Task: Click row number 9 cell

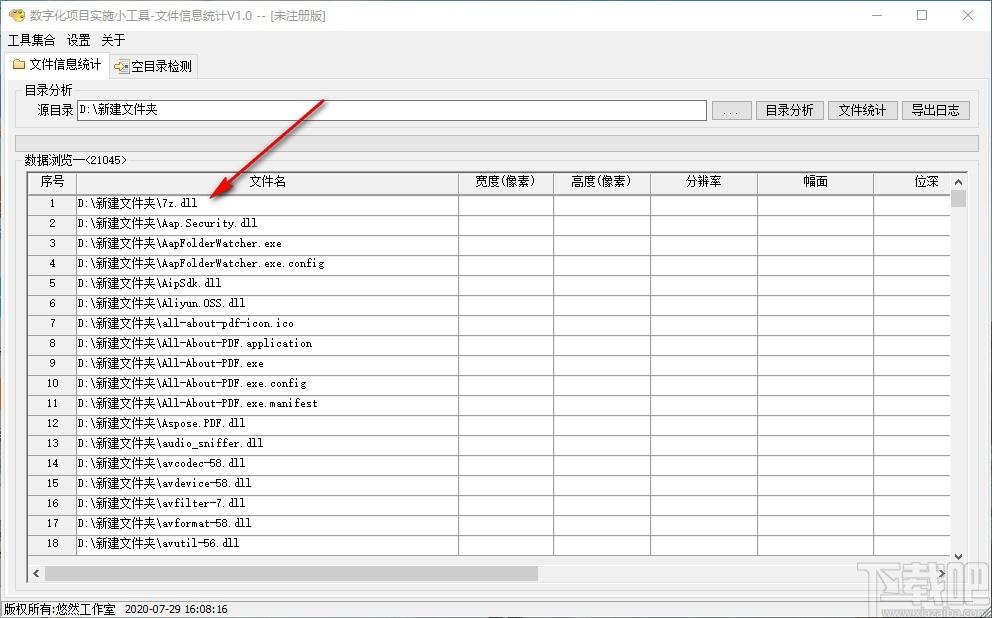Action: 53,364
